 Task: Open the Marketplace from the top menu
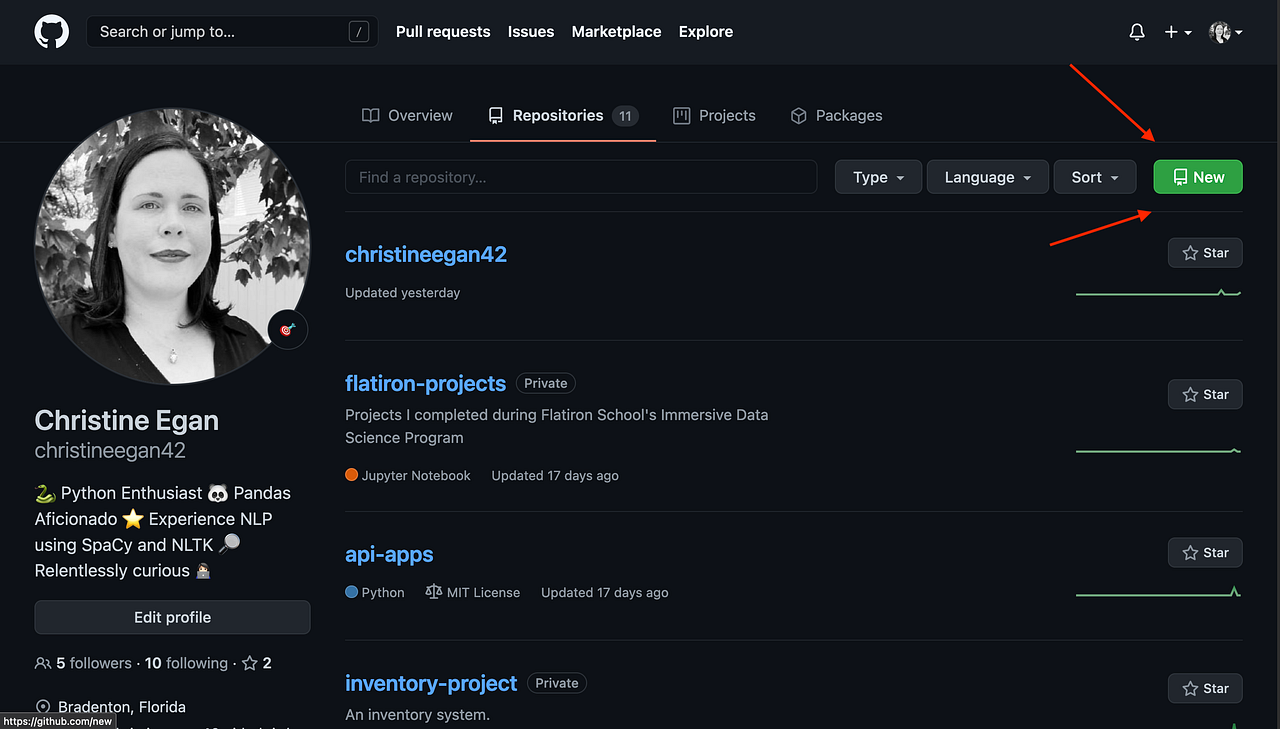616,31
